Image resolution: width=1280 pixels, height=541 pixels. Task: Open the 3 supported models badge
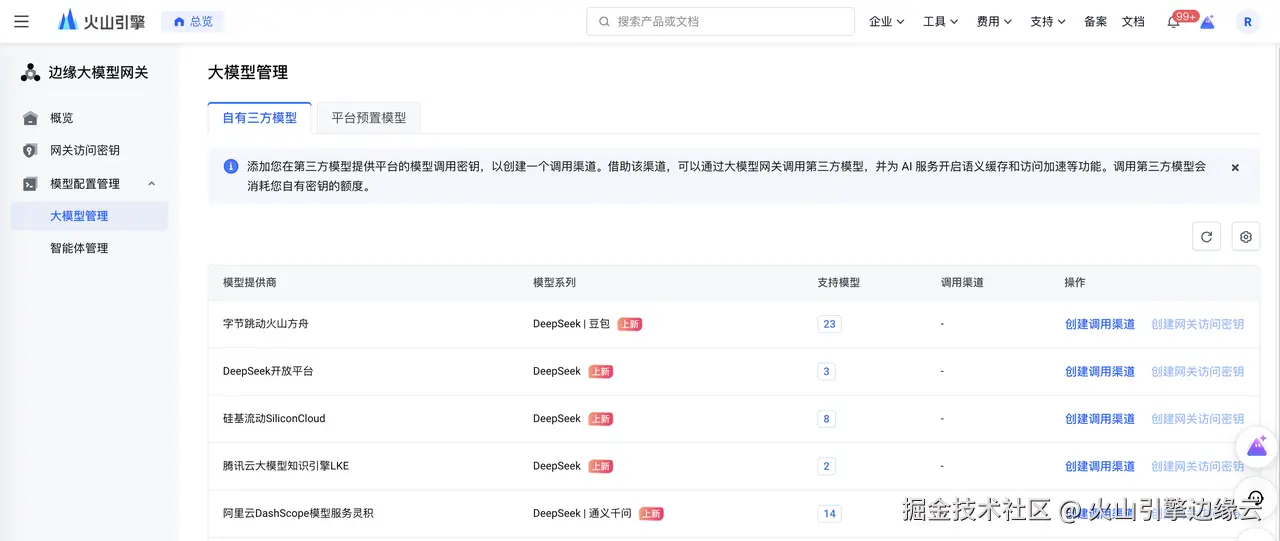point(826,371)
